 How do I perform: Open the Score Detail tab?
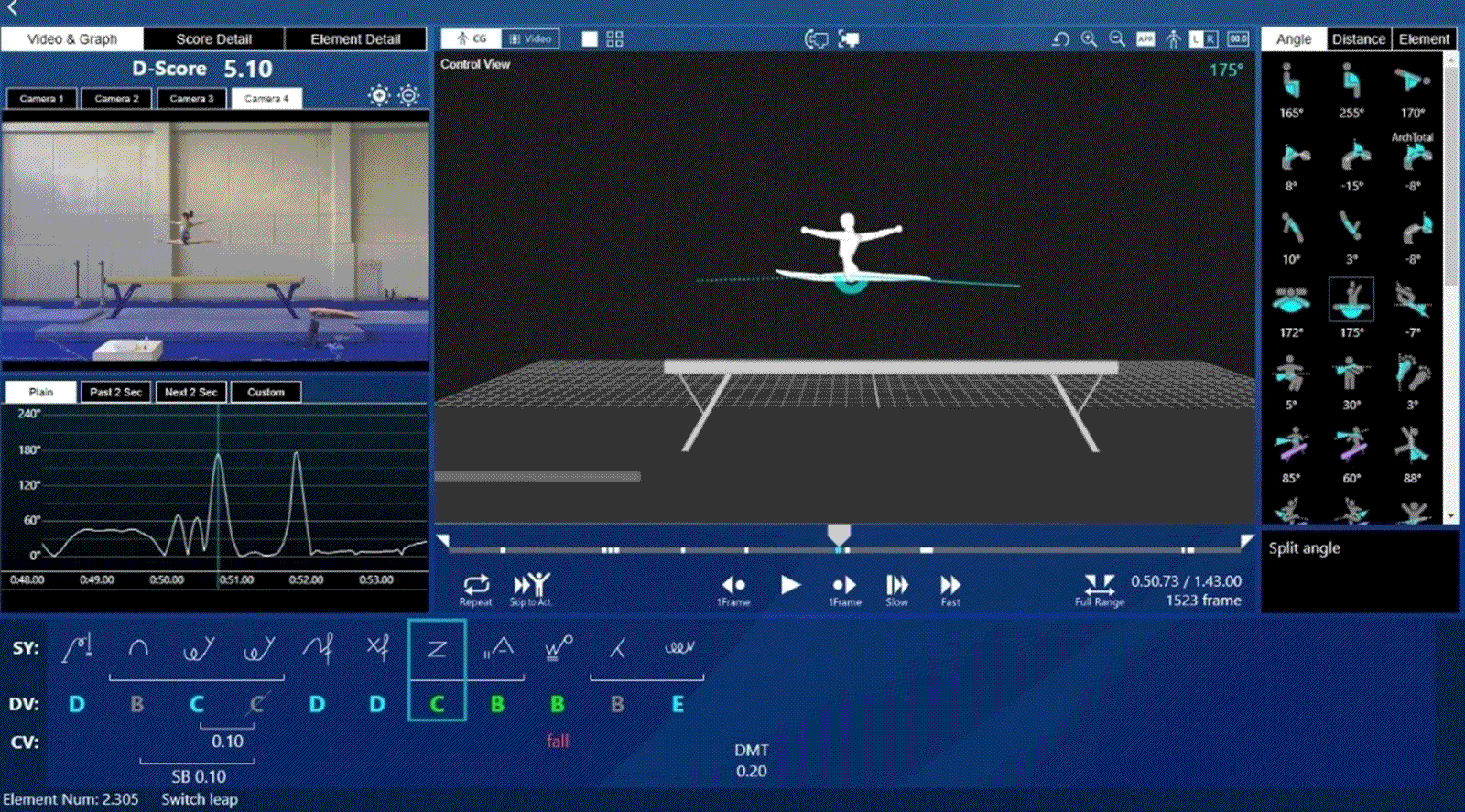coord(213,39)
